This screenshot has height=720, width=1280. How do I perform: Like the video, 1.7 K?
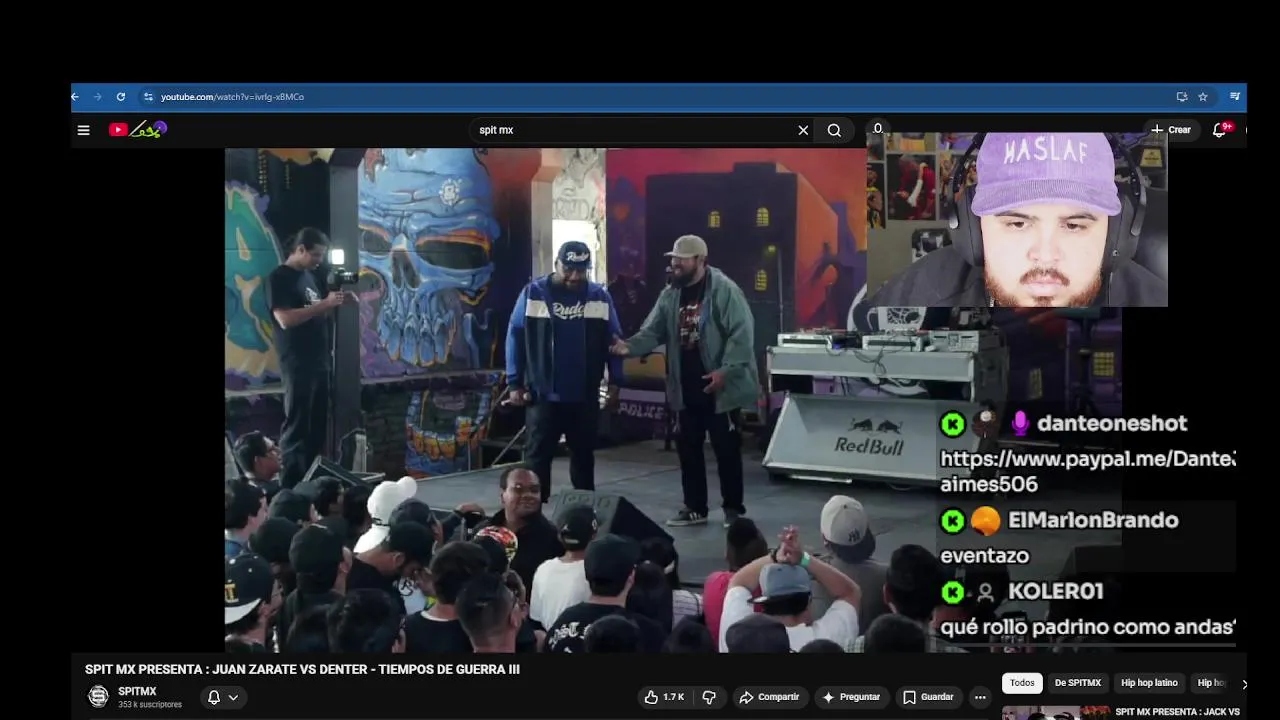664,697
